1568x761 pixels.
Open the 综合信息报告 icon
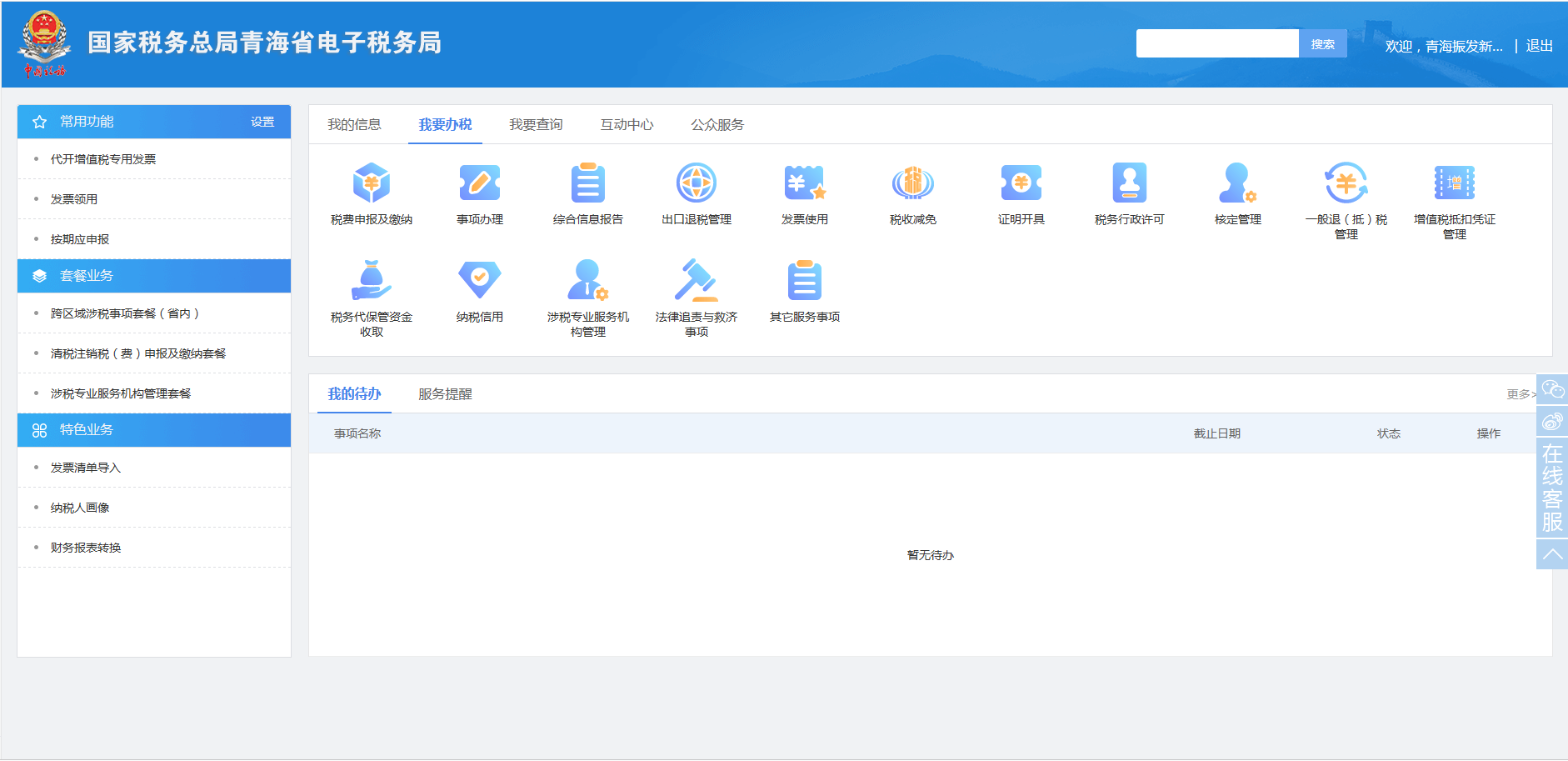588,192
